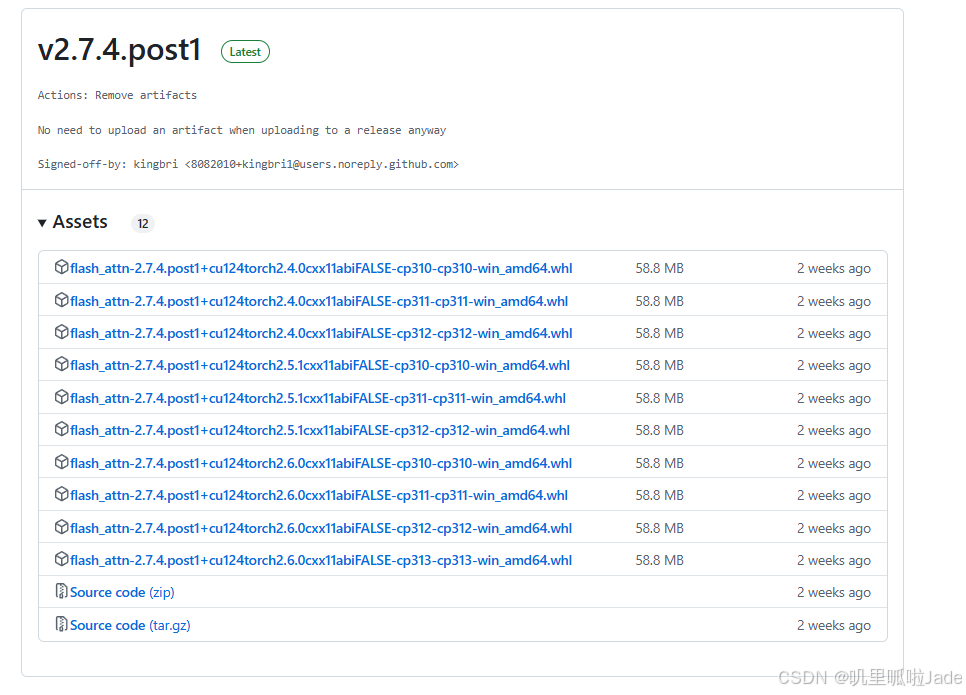Click package icon for torch2.6.0 cp310 wheel
The height and width of the screenshot is (695, 966).
click(x=61, y=461)
